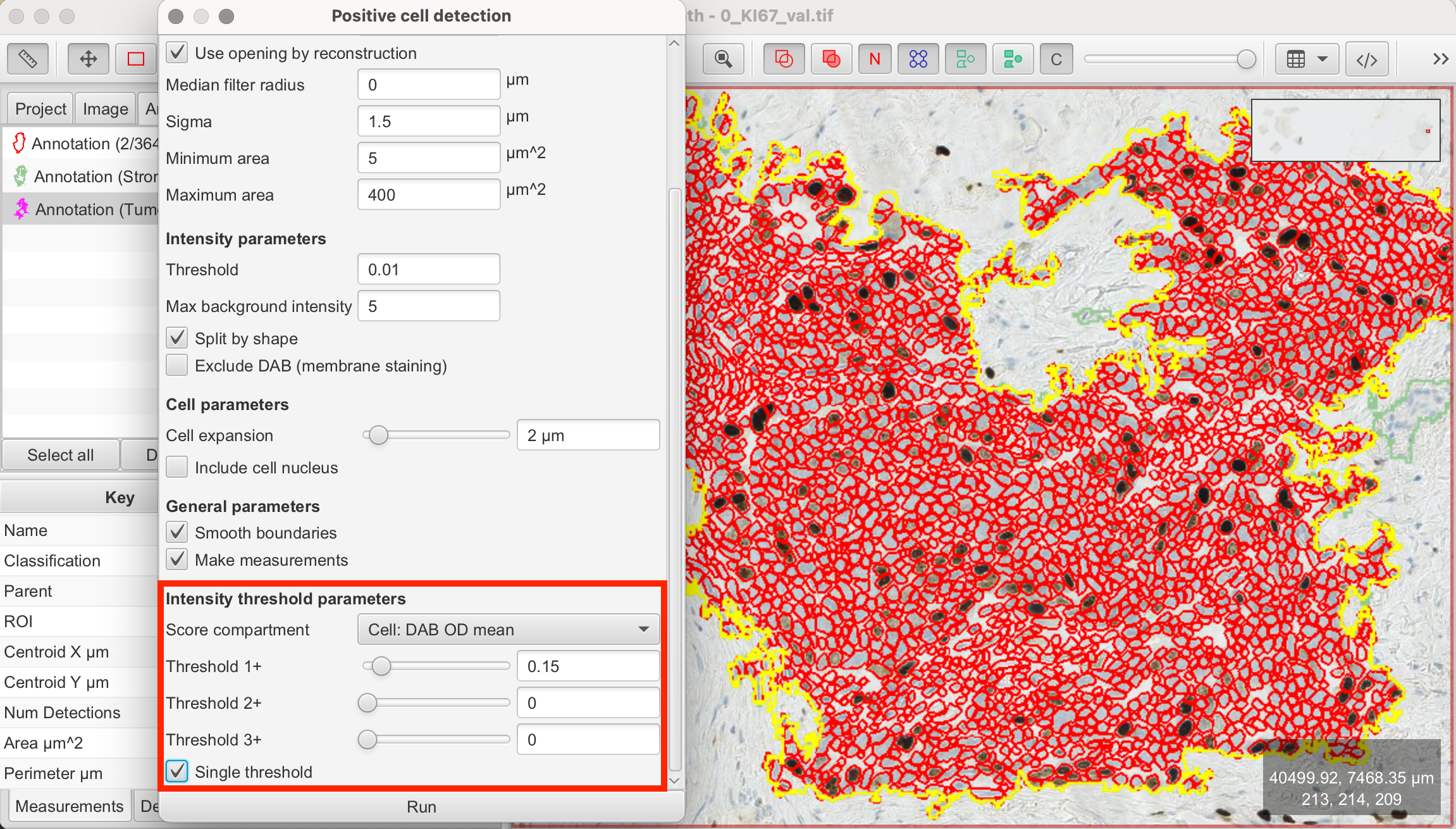Screen dimensions: 1456x829
Task: Expand the hidden toolbar items with double chevron
Action: 1440,58
